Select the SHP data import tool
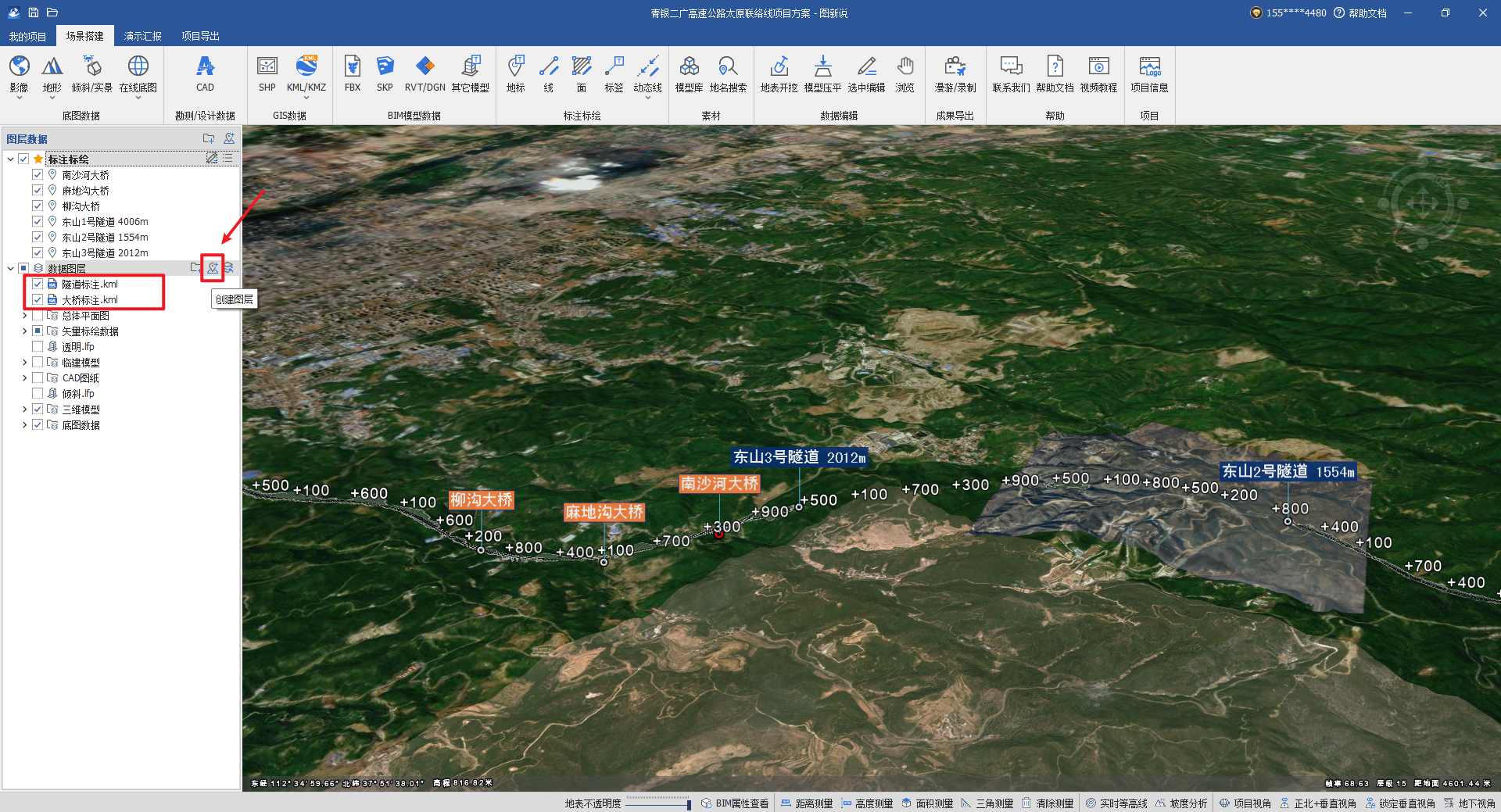 (x=267, y=67)
